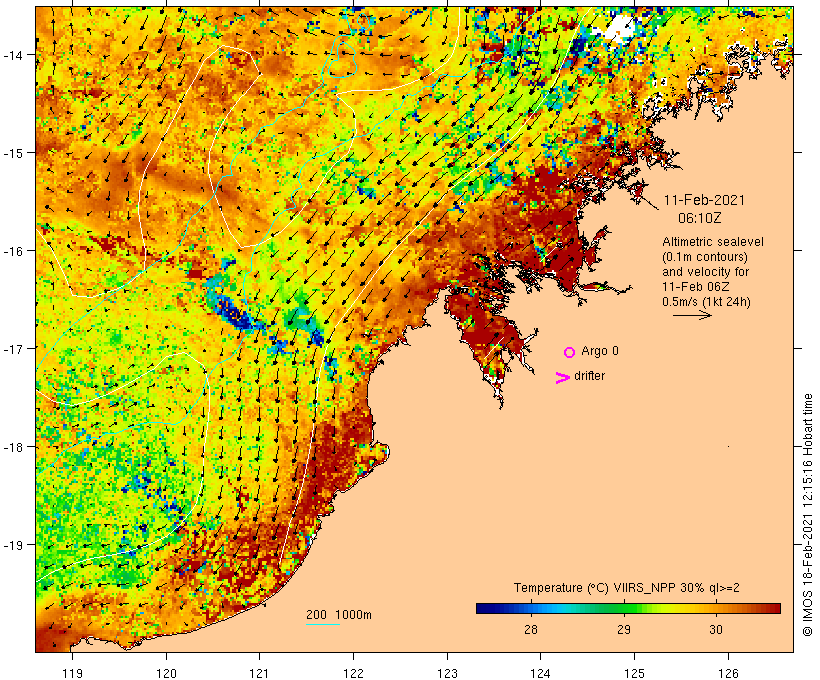The image size is (820, 680).
Task: Click latitude label -18 on the axis
Action: click(x=12, y=447)
